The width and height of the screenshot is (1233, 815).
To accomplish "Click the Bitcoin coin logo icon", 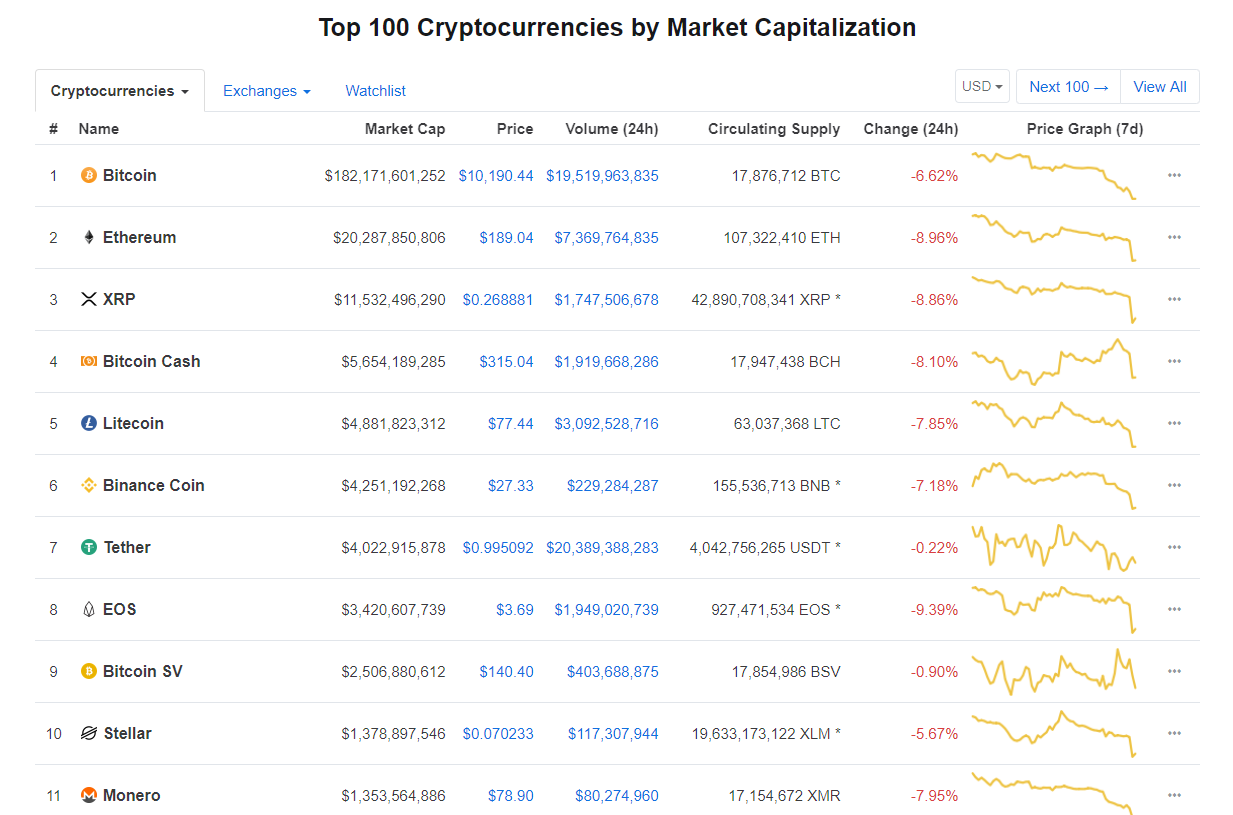I will (x=88, y=175).
